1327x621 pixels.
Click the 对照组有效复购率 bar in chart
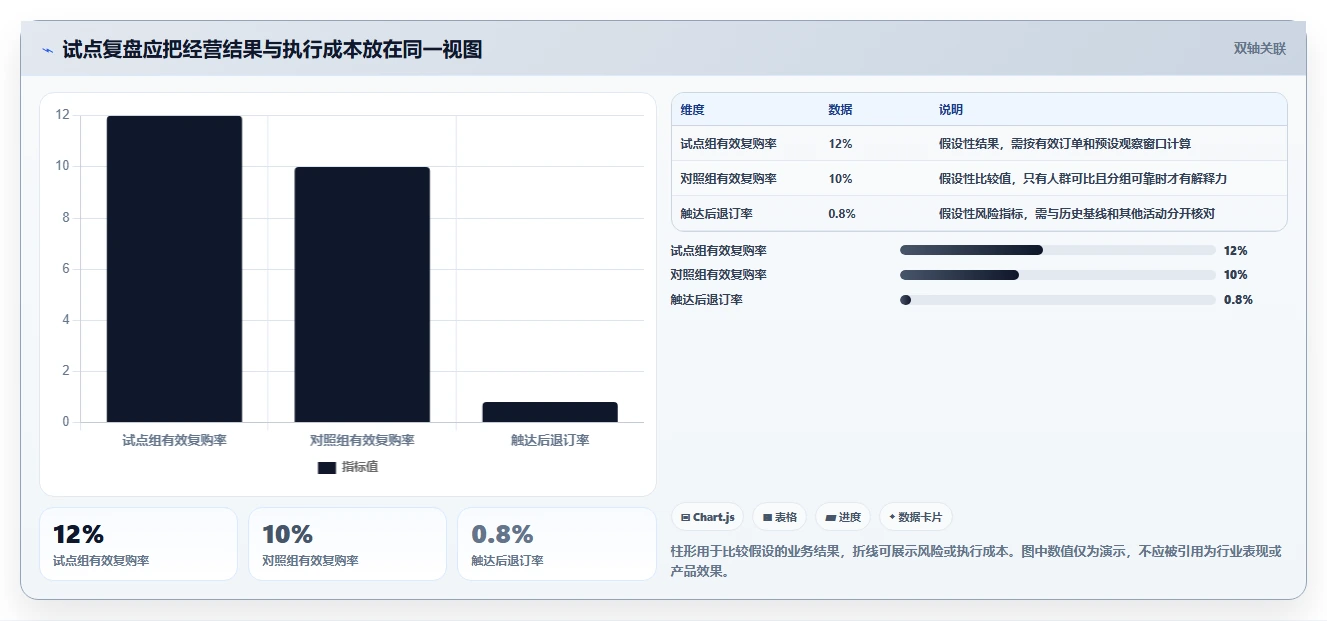[x=362, y=294]
